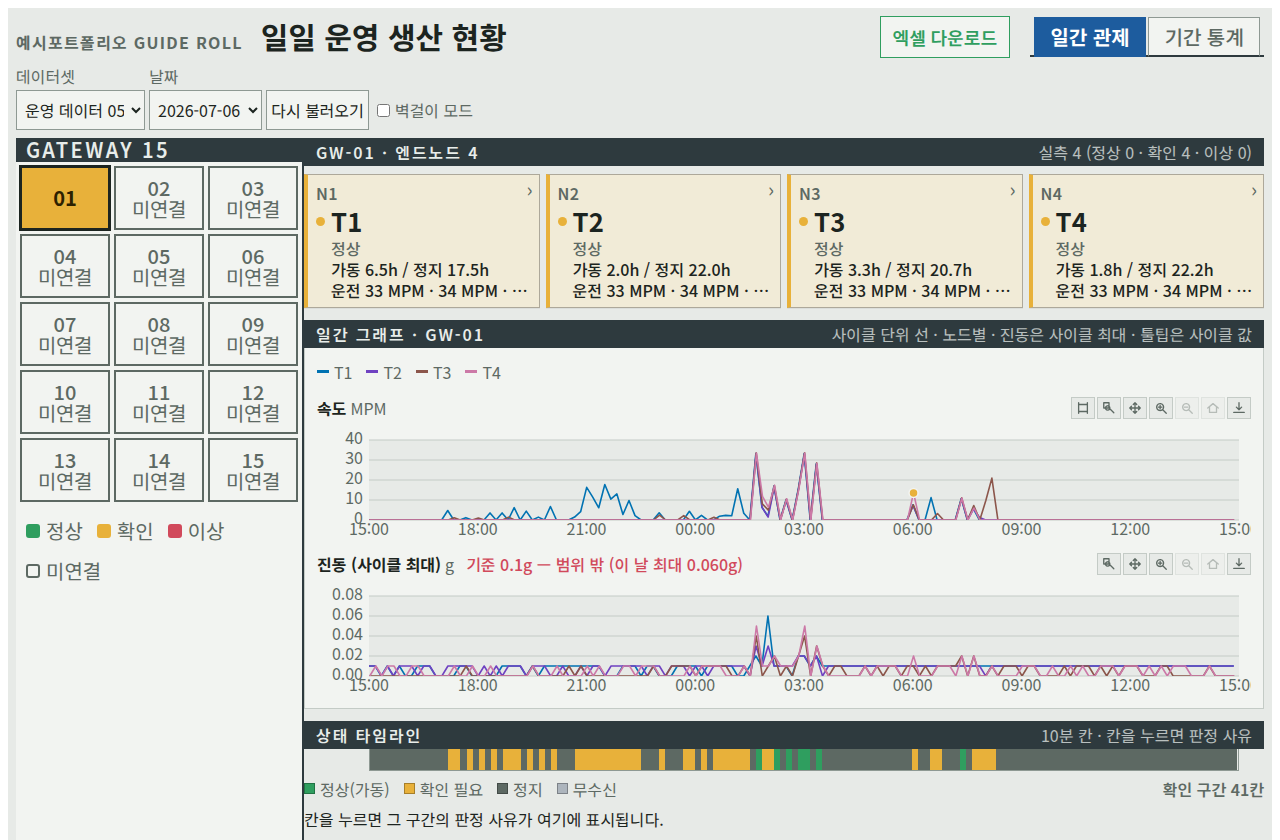The image size is (1280, 840).
Task: Download the vibration chart image
Action: 1239,564
